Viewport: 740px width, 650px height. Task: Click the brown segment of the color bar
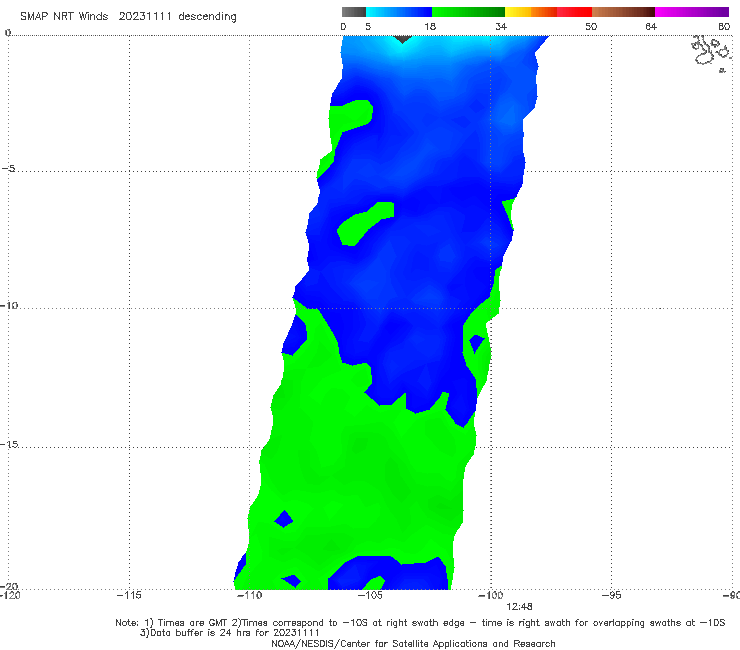[x=623, y=12]
